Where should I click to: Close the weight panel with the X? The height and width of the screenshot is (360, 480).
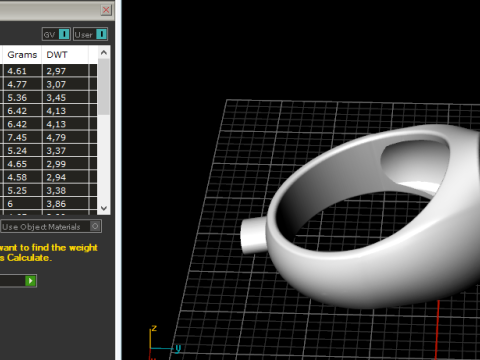(106, 10)
